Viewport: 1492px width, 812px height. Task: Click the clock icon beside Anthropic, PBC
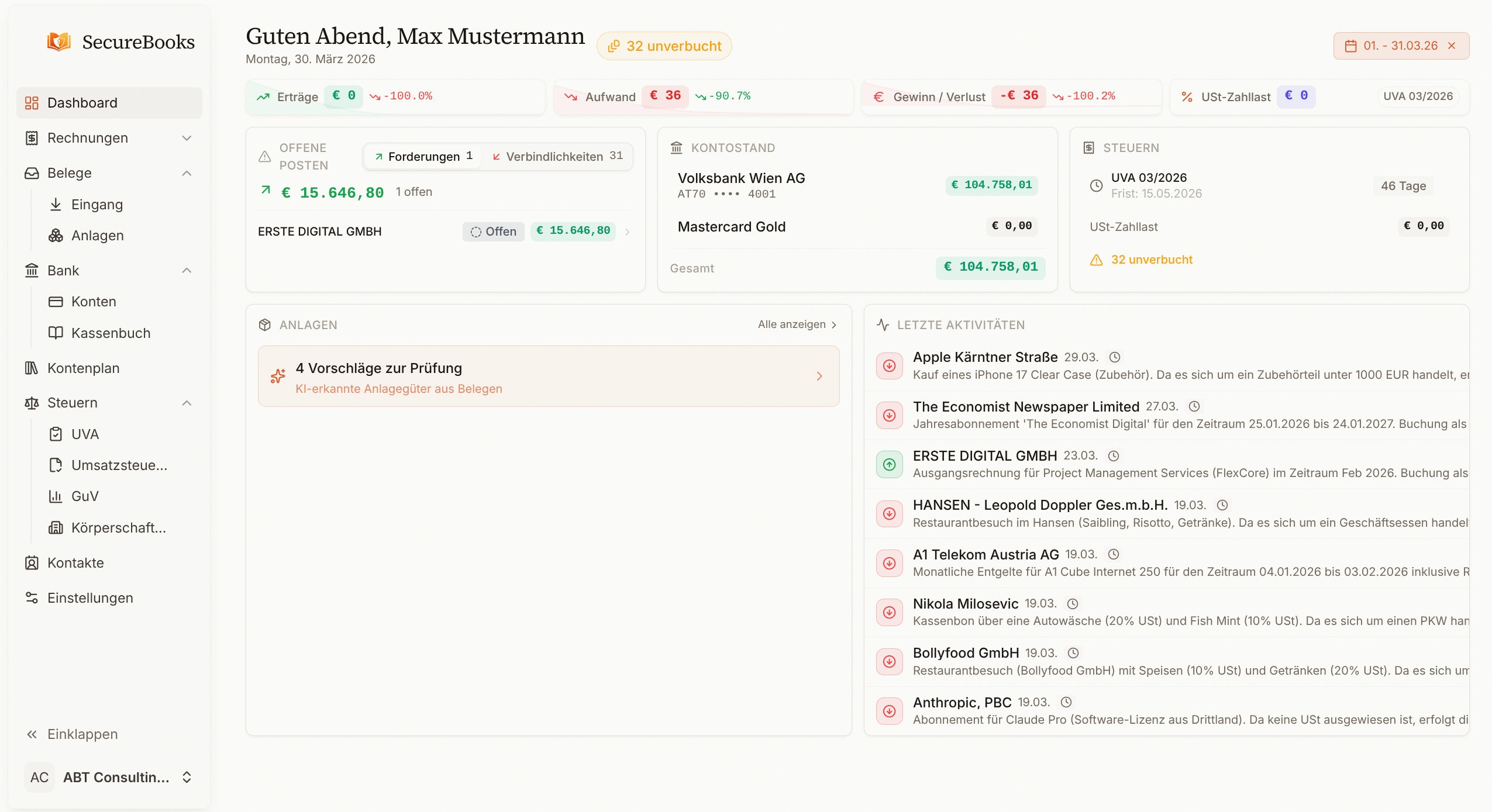1066,702
